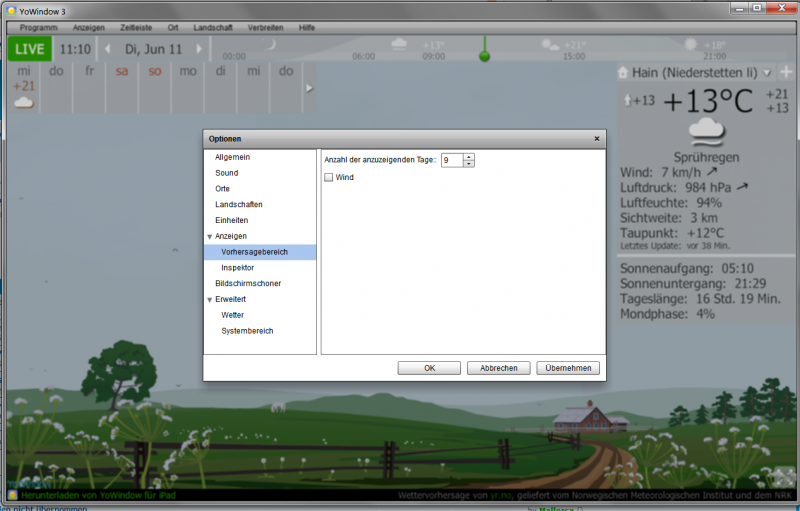Enable the Wind checkbox
Screen dimensions: 800x511
pos(329,177)
